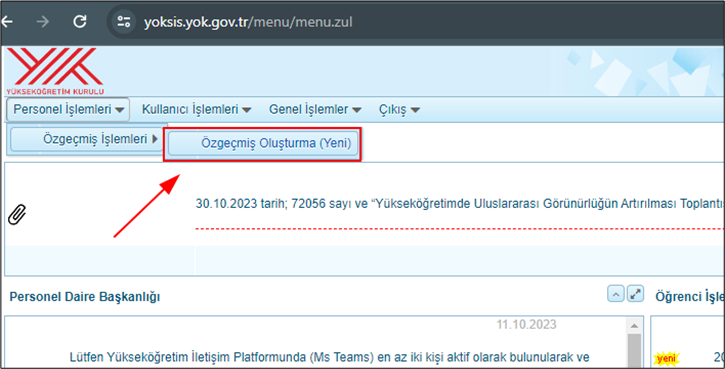
Task: Click the Personel Daire Başkanlığı heading
Action: pyautogui.click(x=85, y=297)
